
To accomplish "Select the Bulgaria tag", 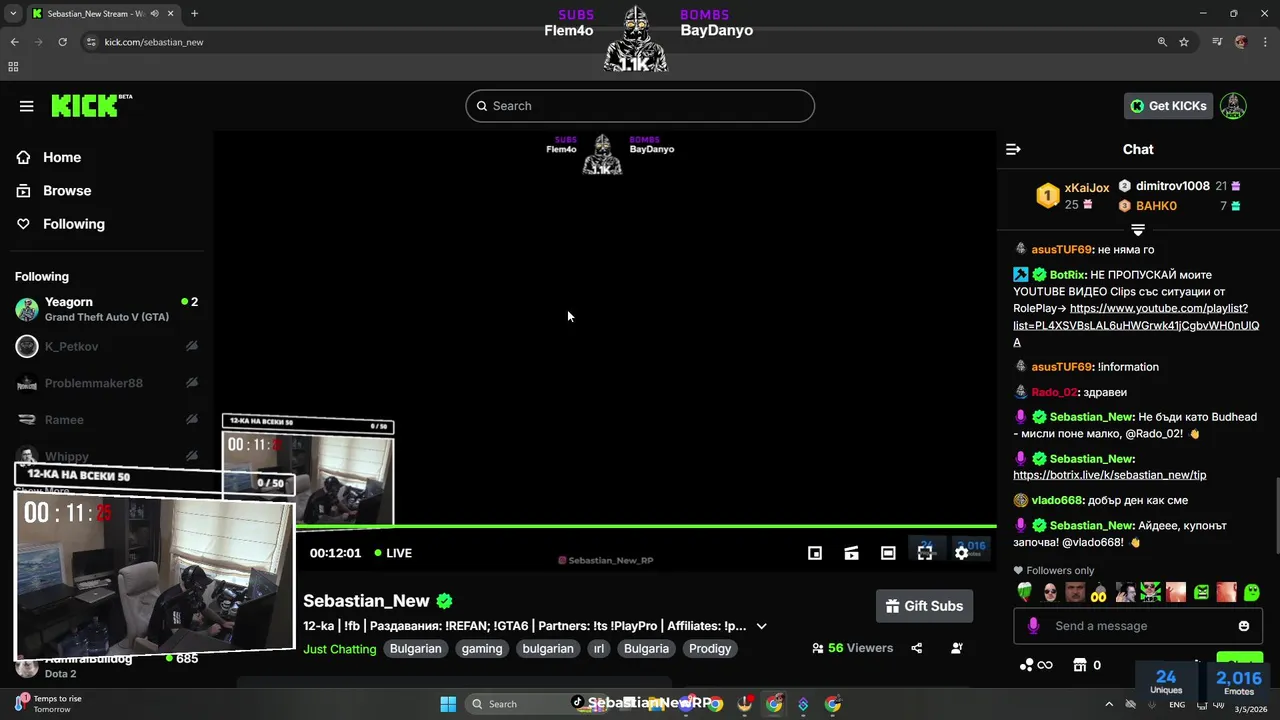I will [646, 649].
